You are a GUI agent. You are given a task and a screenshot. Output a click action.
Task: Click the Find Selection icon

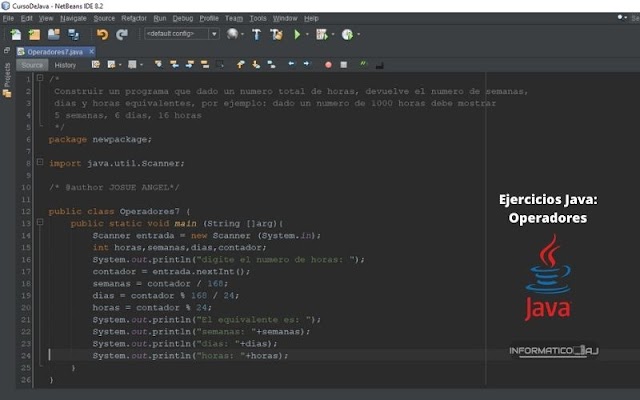pyautogui.click(x=158, y=64)
